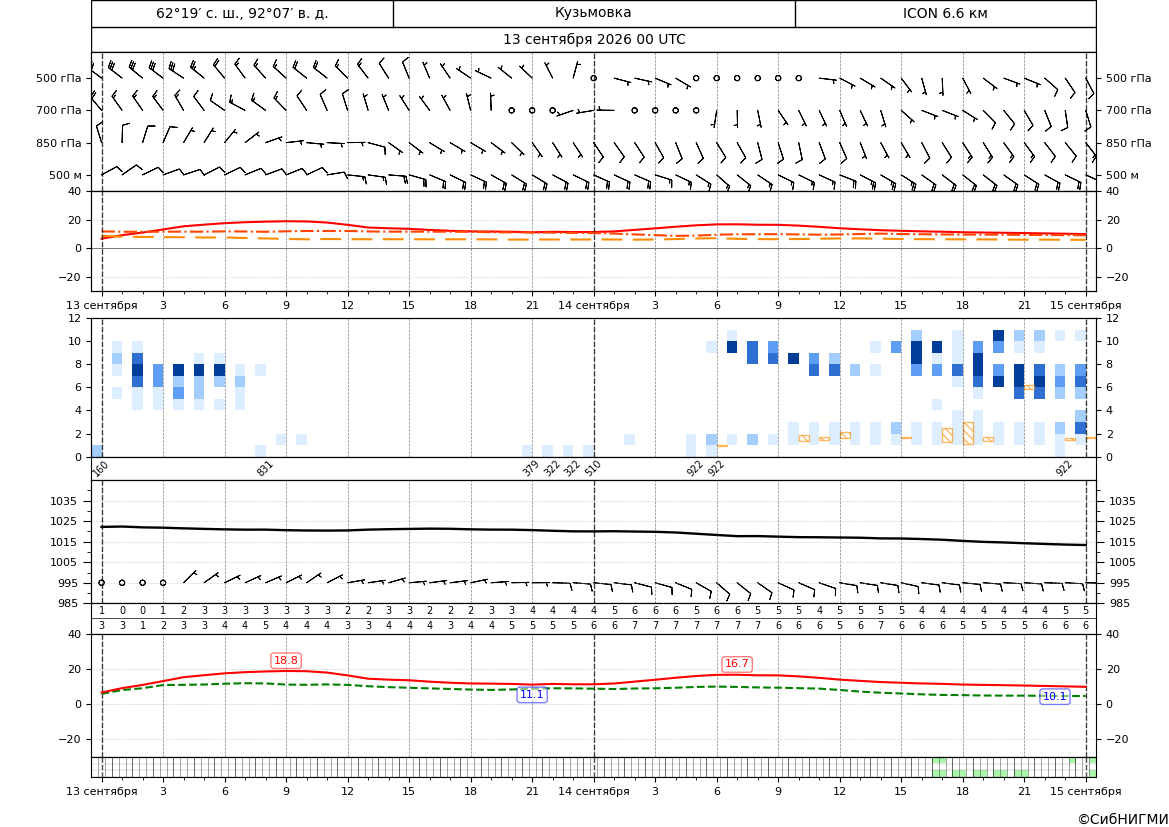
Task: Click the left 500 м wind level label
Action: pyautogui.click(x=66, y=175)
